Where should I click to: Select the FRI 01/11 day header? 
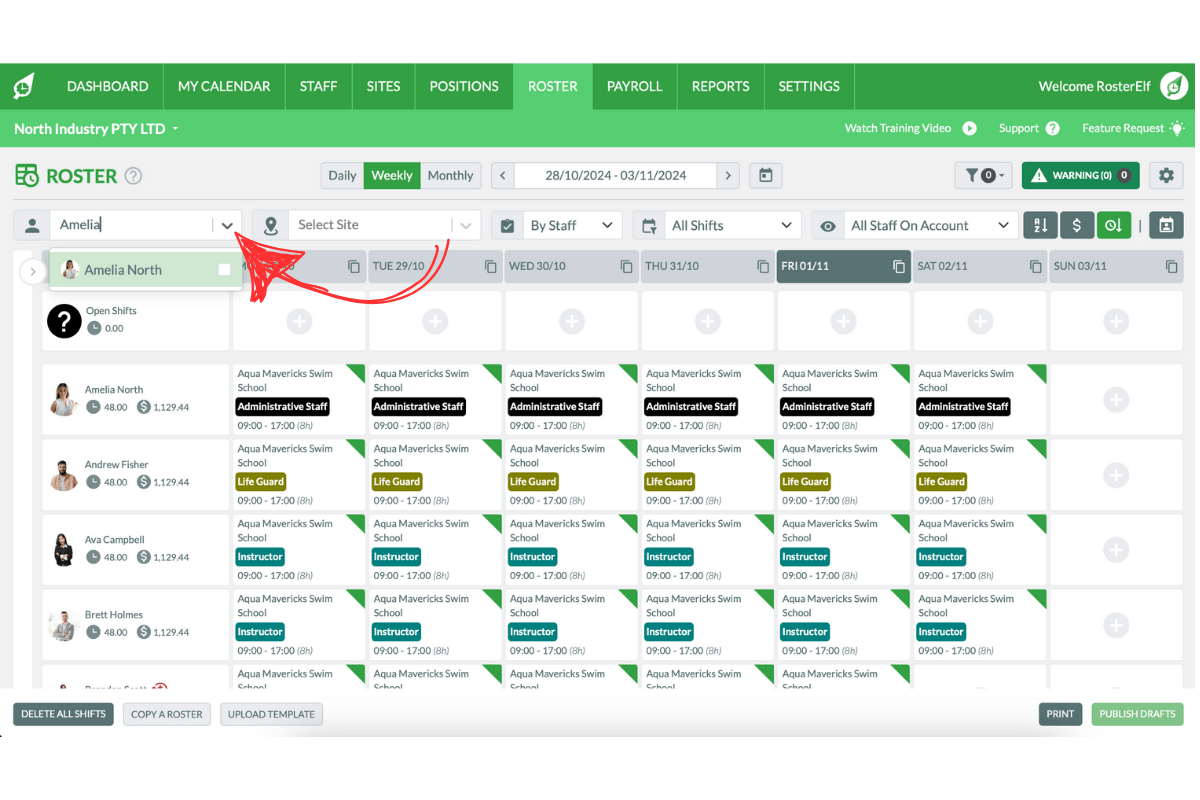point(843,267)
